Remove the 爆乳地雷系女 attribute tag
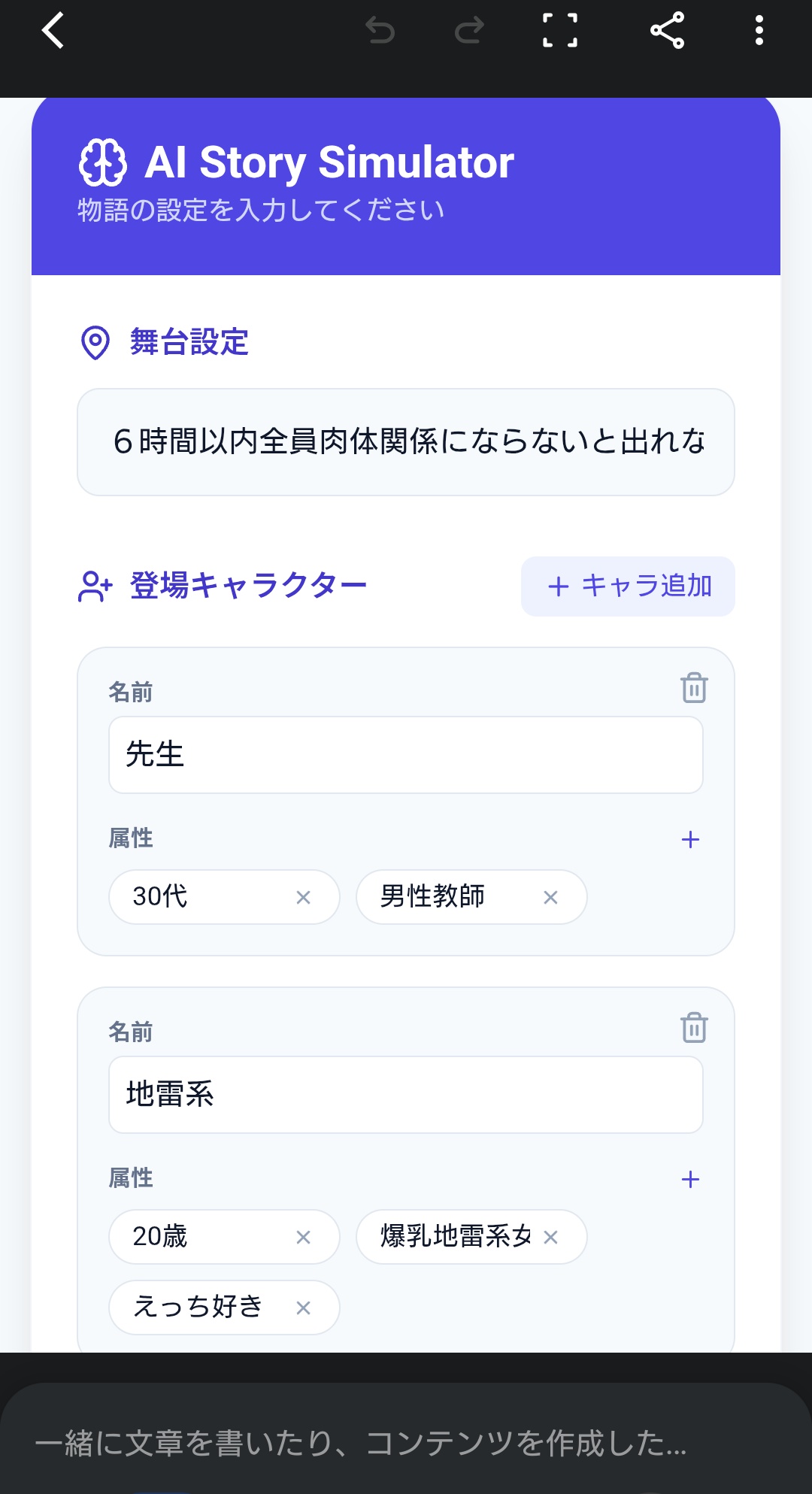 550,1237
